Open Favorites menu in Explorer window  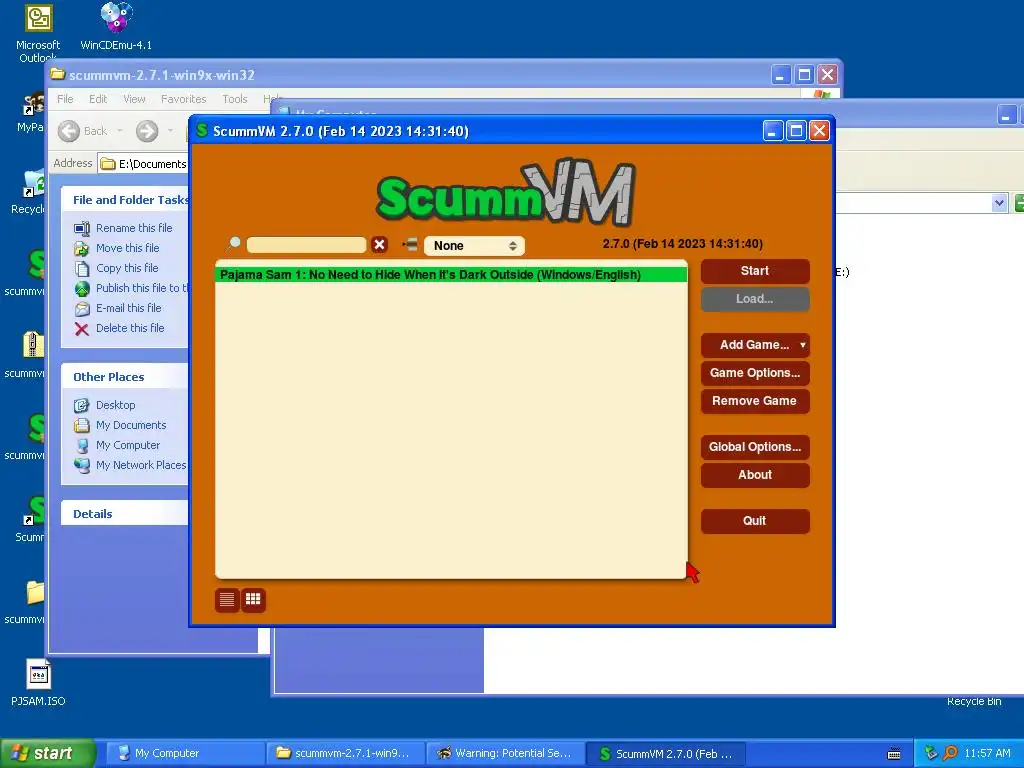(x=184, y=99)
